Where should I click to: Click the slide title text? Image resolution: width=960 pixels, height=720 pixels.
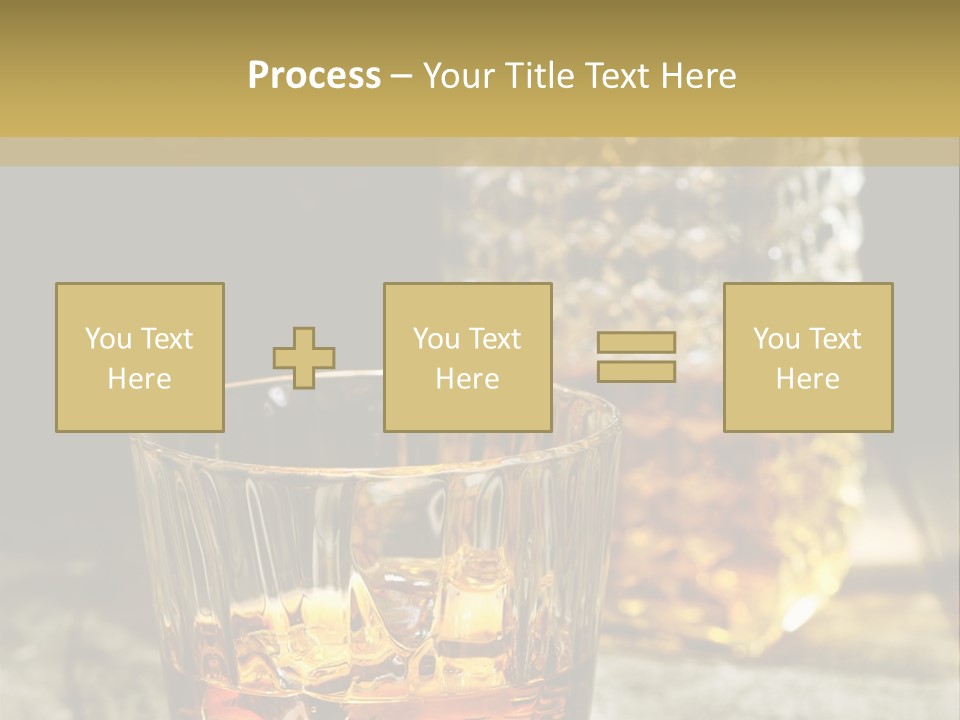(x=492, y=76)
